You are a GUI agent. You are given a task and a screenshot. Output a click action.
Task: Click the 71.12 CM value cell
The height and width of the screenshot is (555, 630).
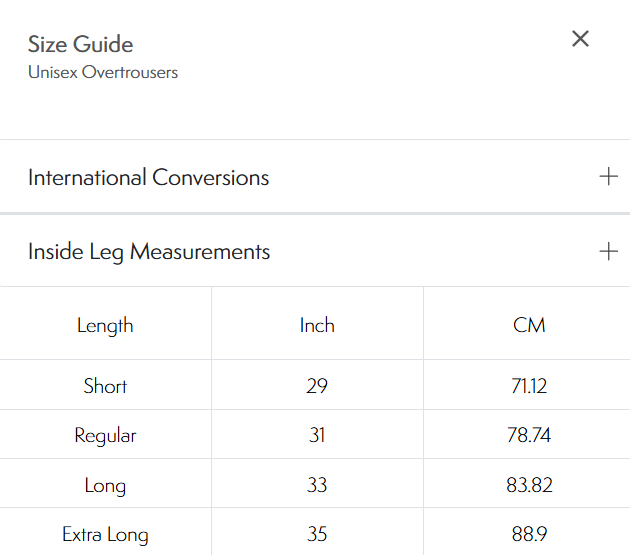pyautogui.click(x=528, y=386)
